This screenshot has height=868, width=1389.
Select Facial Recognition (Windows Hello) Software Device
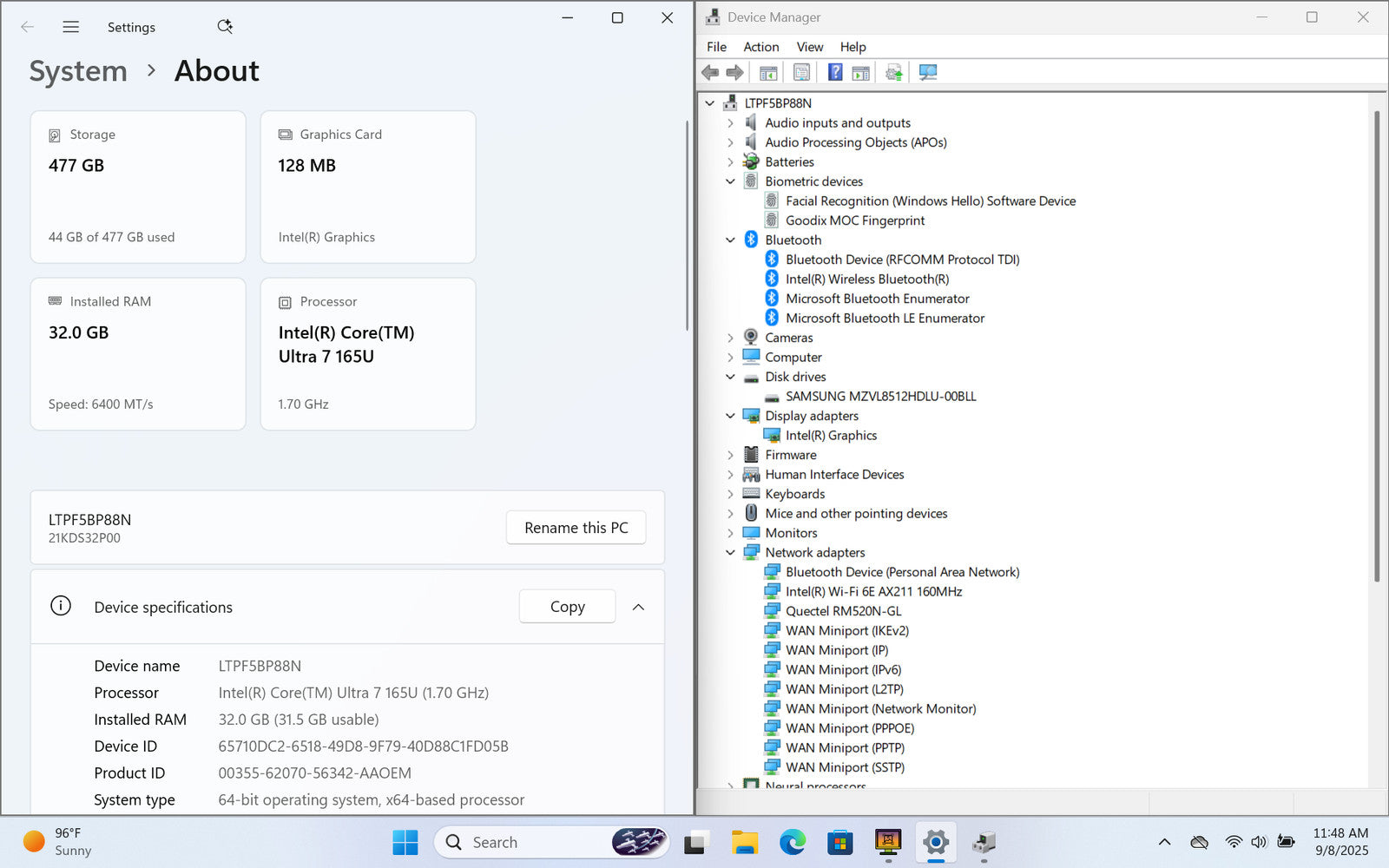pyautogui.click(x=931, y=201)
